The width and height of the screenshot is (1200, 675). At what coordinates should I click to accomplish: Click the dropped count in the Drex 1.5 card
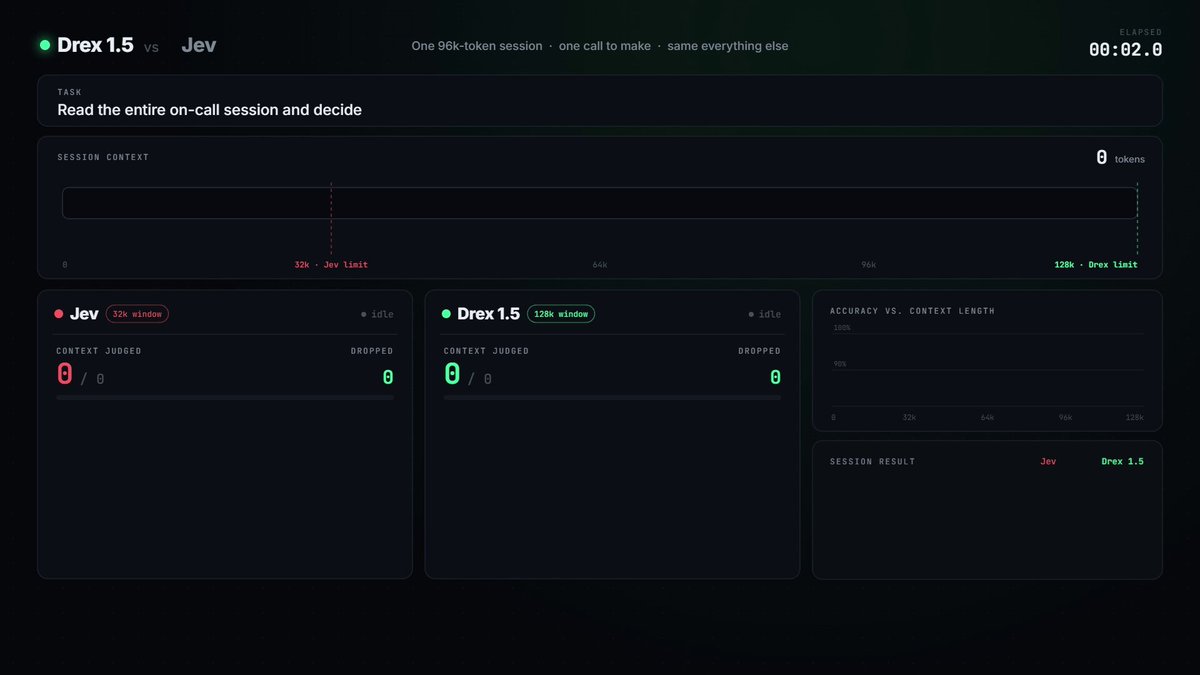click(x=775, y=377)
